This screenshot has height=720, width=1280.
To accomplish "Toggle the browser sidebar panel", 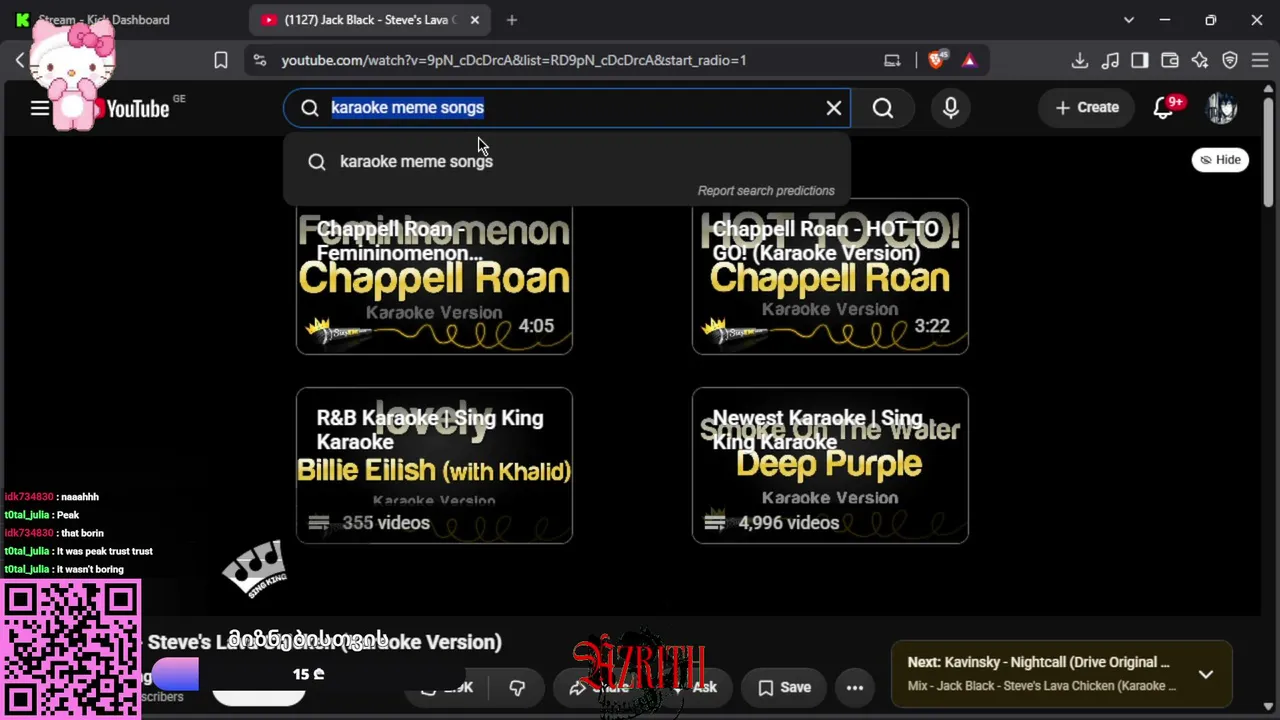I will (1140, 60).
